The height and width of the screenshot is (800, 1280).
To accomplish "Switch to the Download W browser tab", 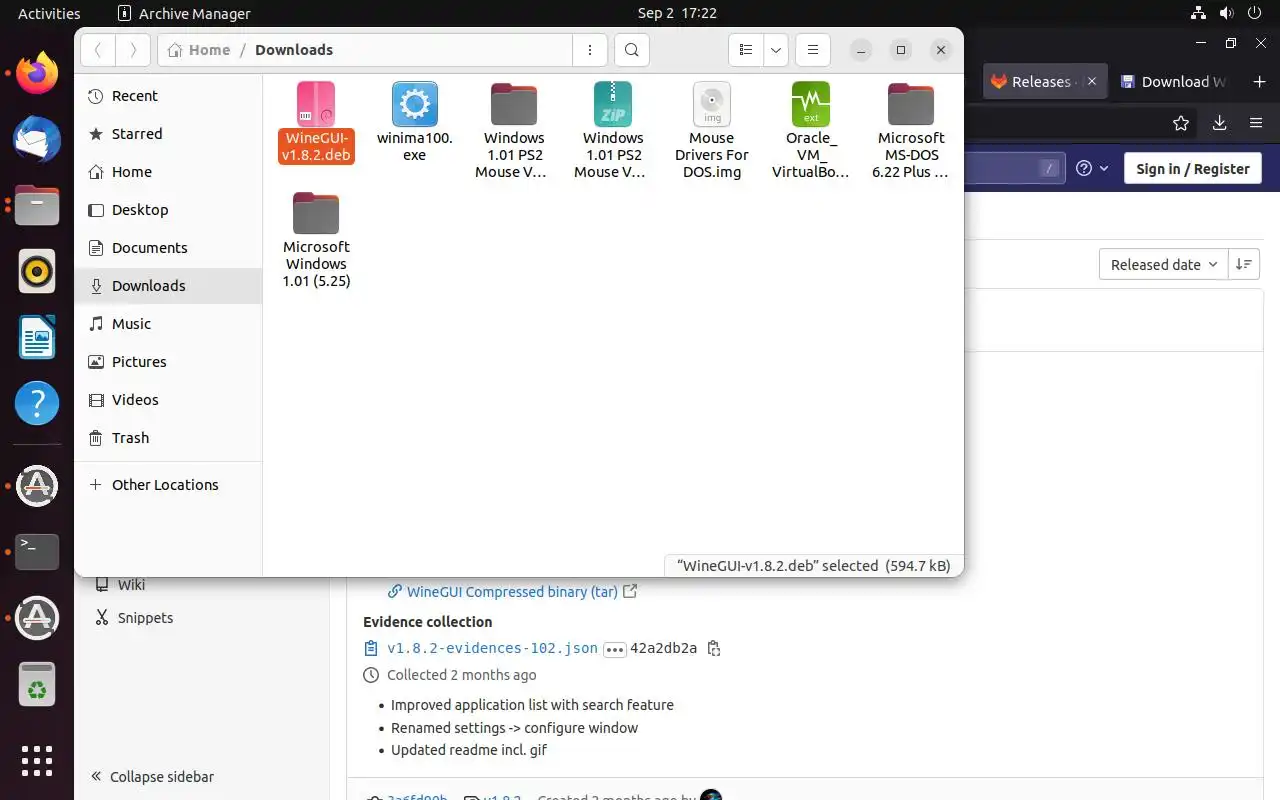I will tap(1174, 82).
